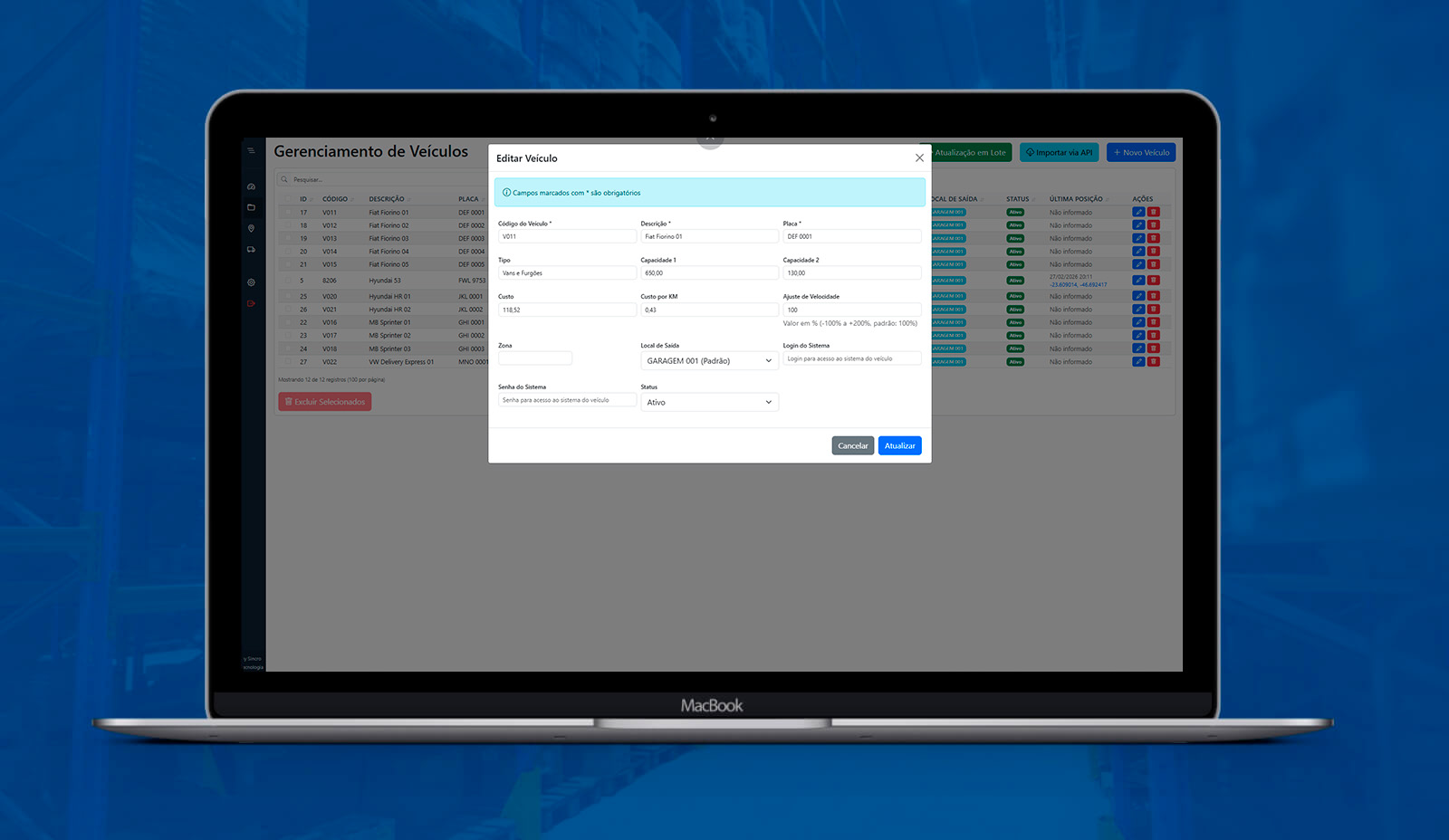Toggle the hamburger menu in the sidebar

click(251, 150)
